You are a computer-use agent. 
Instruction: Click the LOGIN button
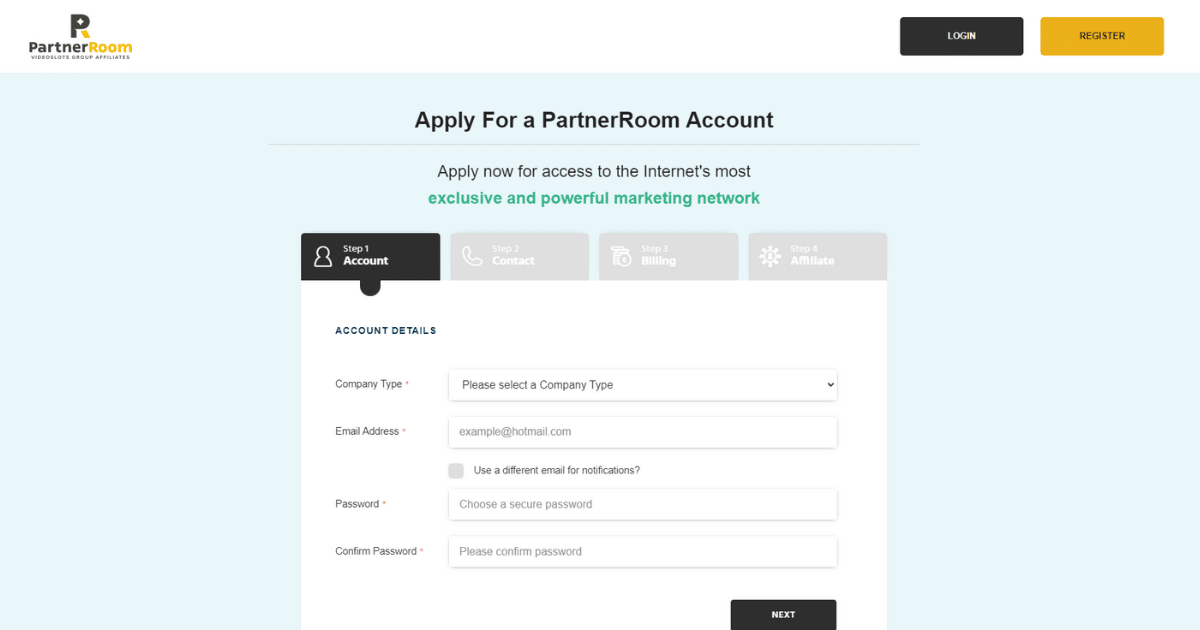tap(961, 36)
